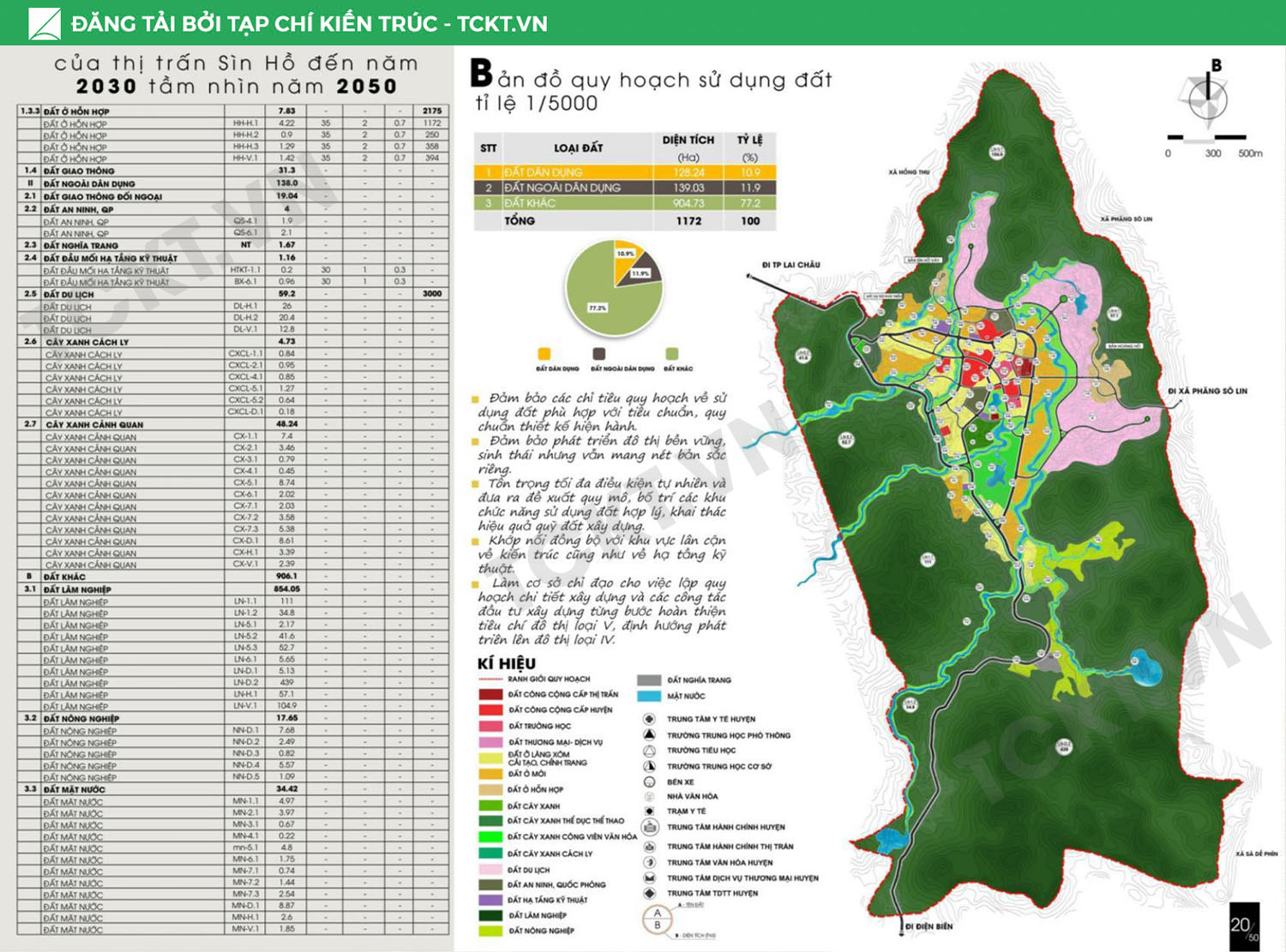Click the 'ĐĂNG TẢI BỞI TẠP CHÍ KIẾN TRÚC' header text
1286x952 pixels.
point(254,23)
